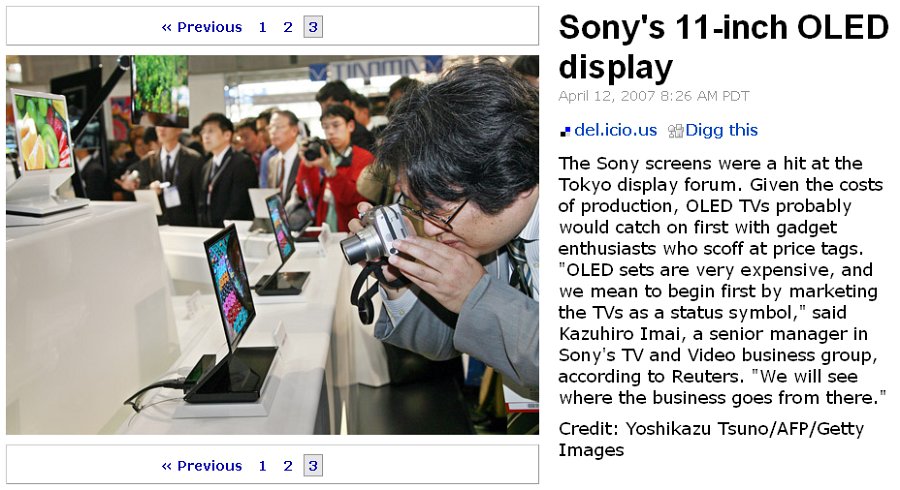The height and width of the screenshot is (490, 900).
Task: Click the Digg icon beside 'Digg this'
Action: coord(676,131)
